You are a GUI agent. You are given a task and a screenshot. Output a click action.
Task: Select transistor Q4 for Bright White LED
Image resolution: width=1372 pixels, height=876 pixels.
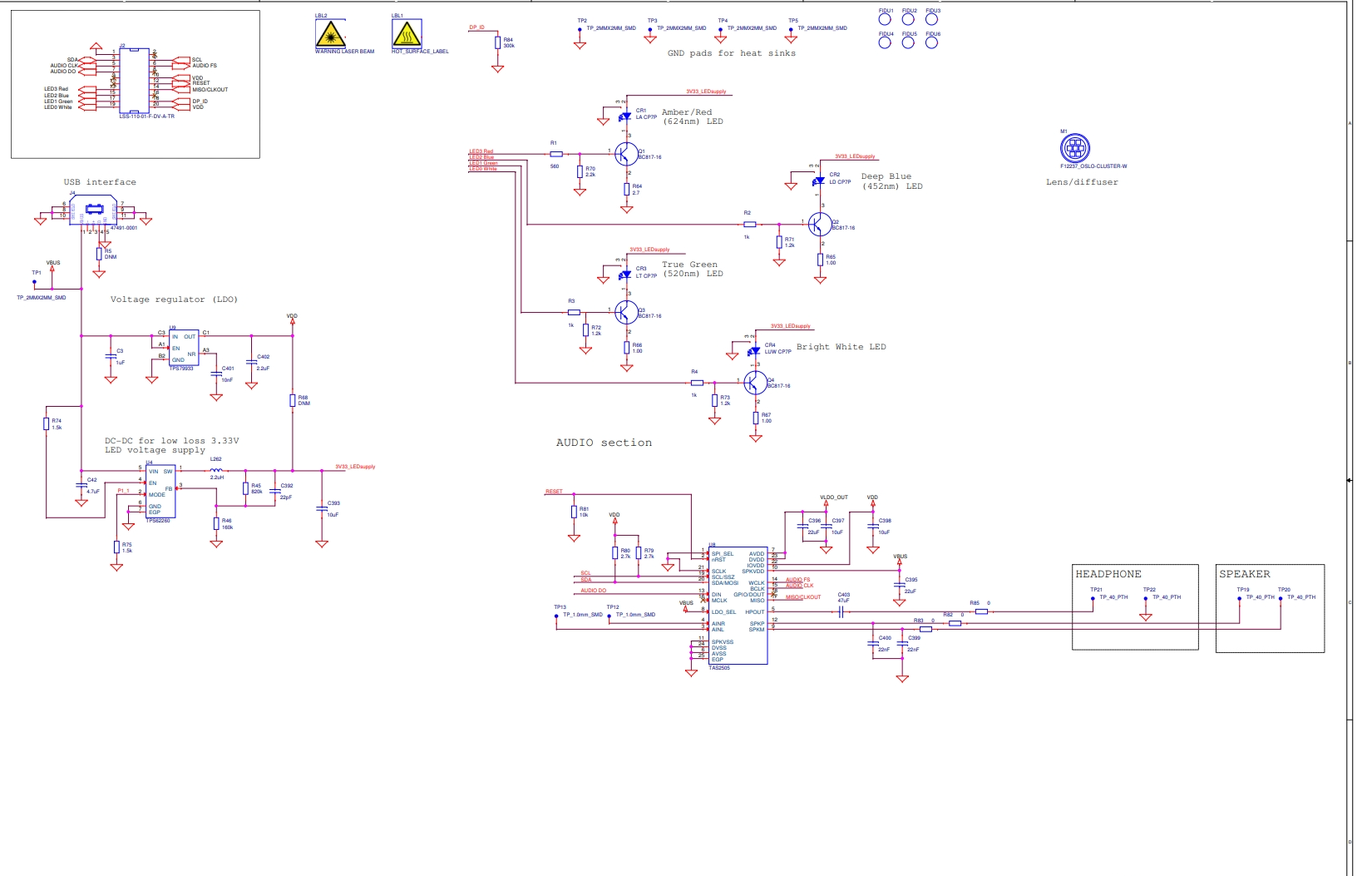755,383
